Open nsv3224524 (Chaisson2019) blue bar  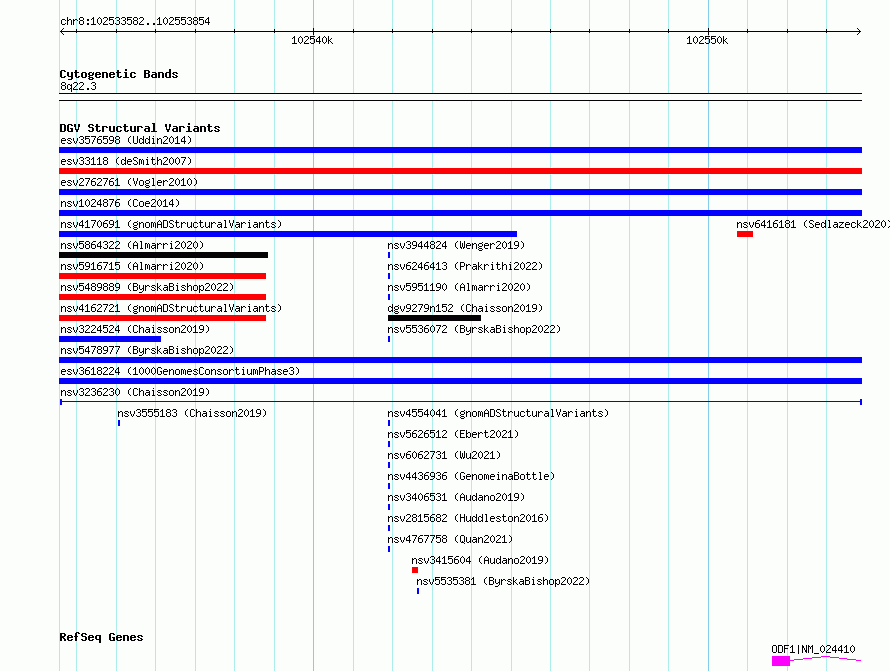coord(110,339)
